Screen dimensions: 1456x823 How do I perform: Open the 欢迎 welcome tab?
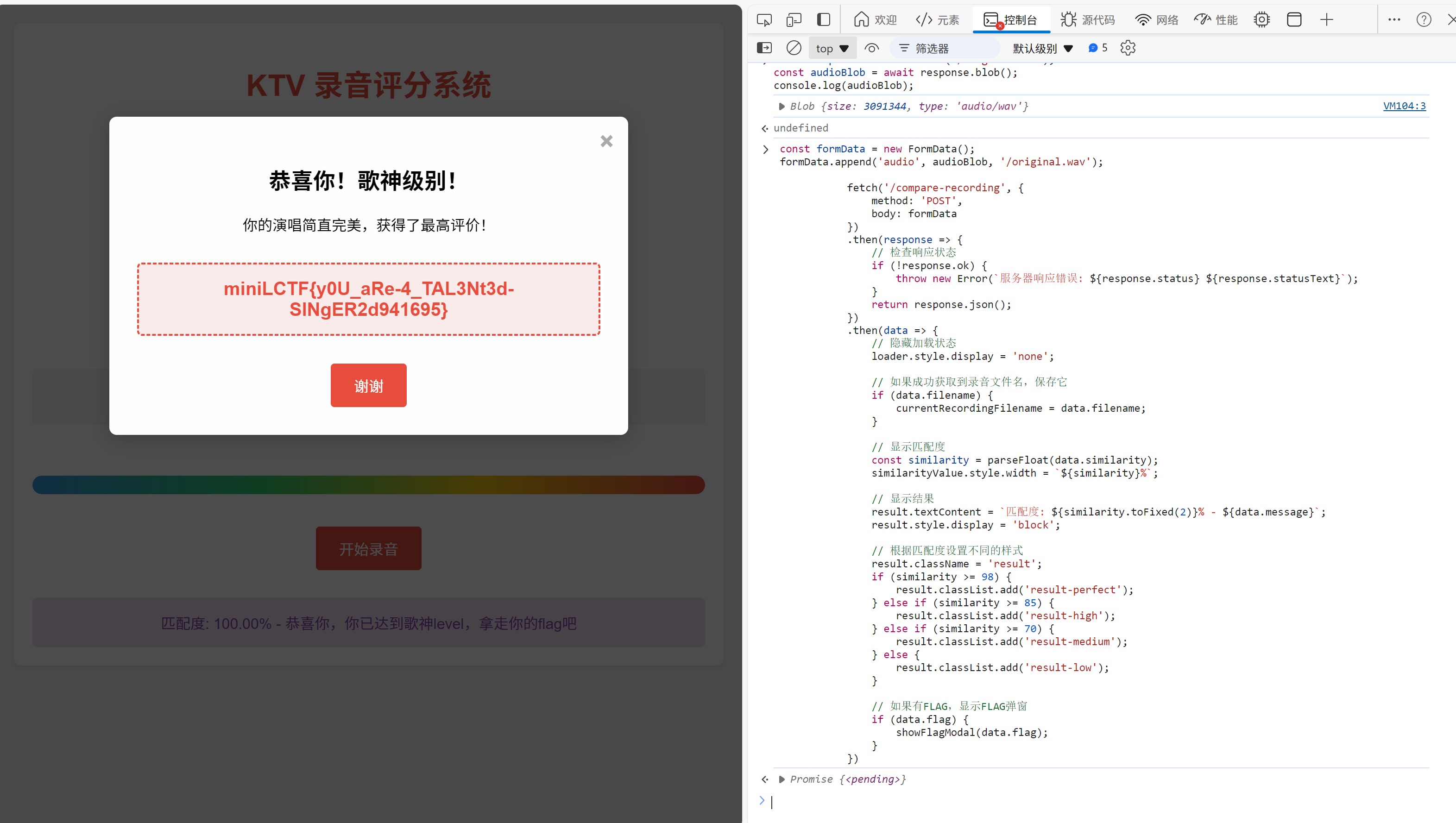tap(875, 20)
